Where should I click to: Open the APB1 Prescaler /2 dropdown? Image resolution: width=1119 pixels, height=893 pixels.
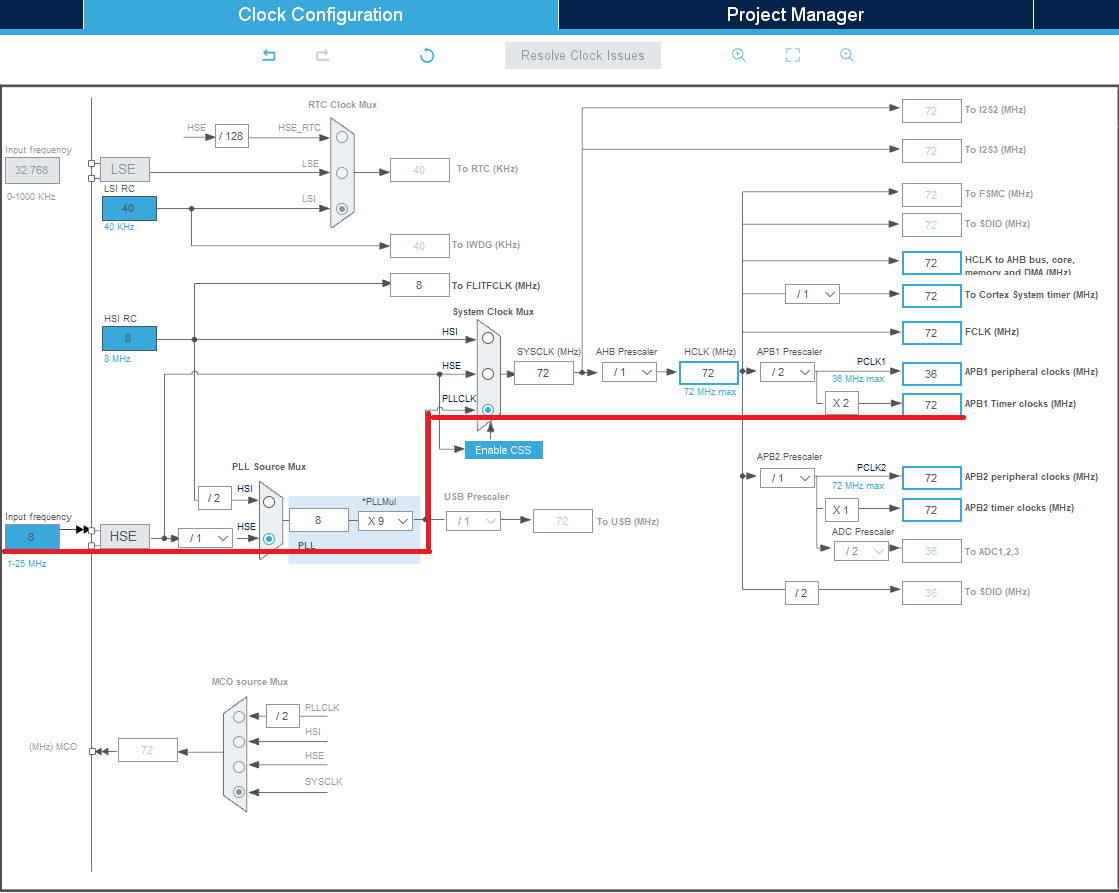click(787, 373)
